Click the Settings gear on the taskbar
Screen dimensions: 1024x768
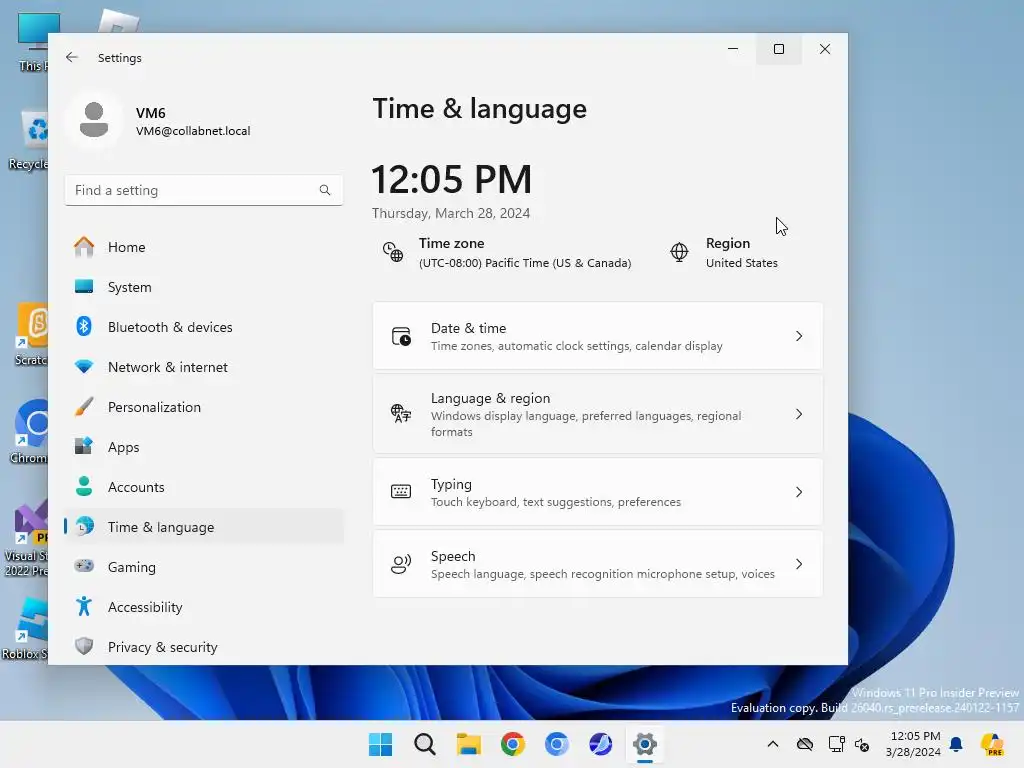pyautogui.click(x=645, y=744)
